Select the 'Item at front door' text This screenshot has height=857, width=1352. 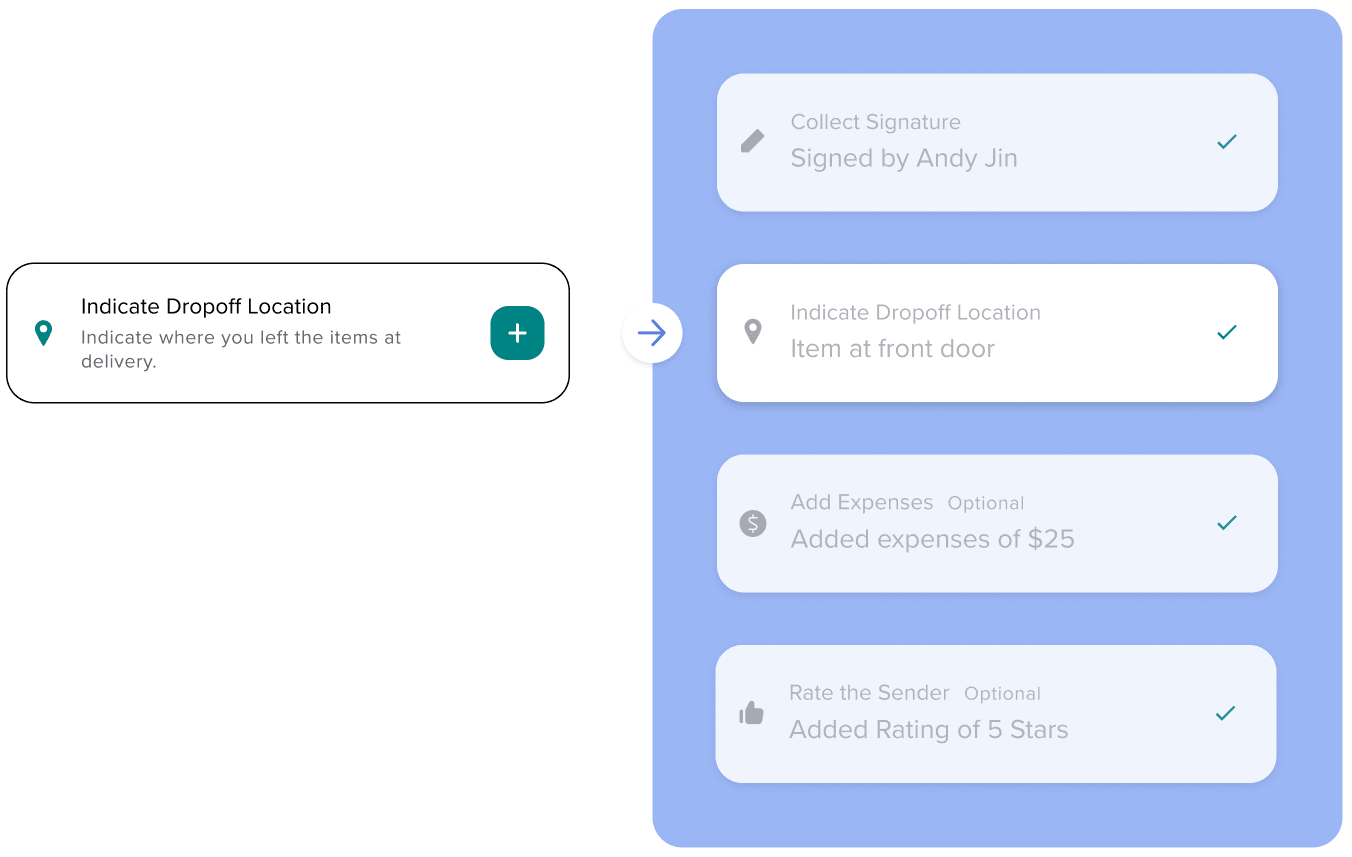[892, 349]
